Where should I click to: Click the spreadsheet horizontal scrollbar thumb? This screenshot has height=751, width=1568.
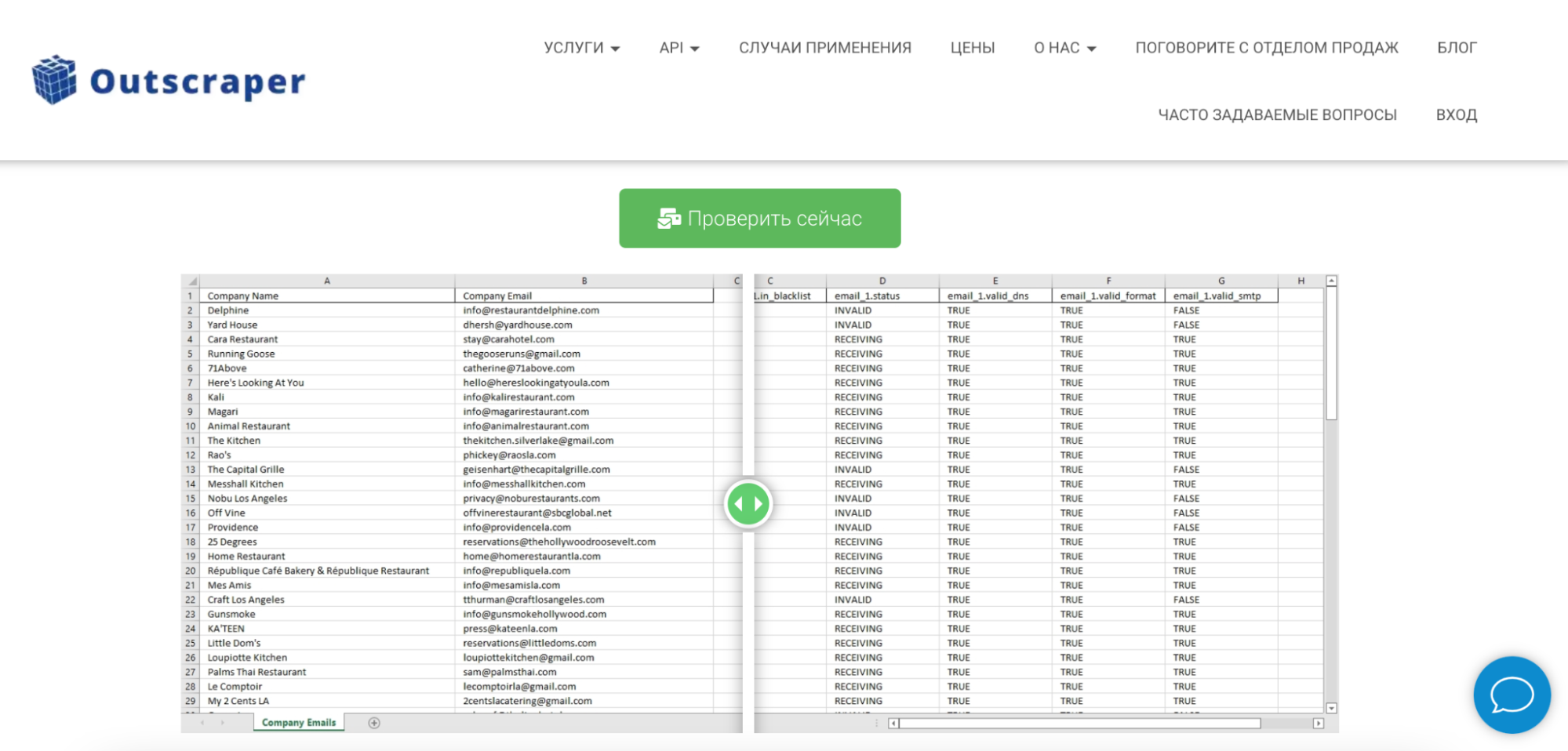[1080, 724]
